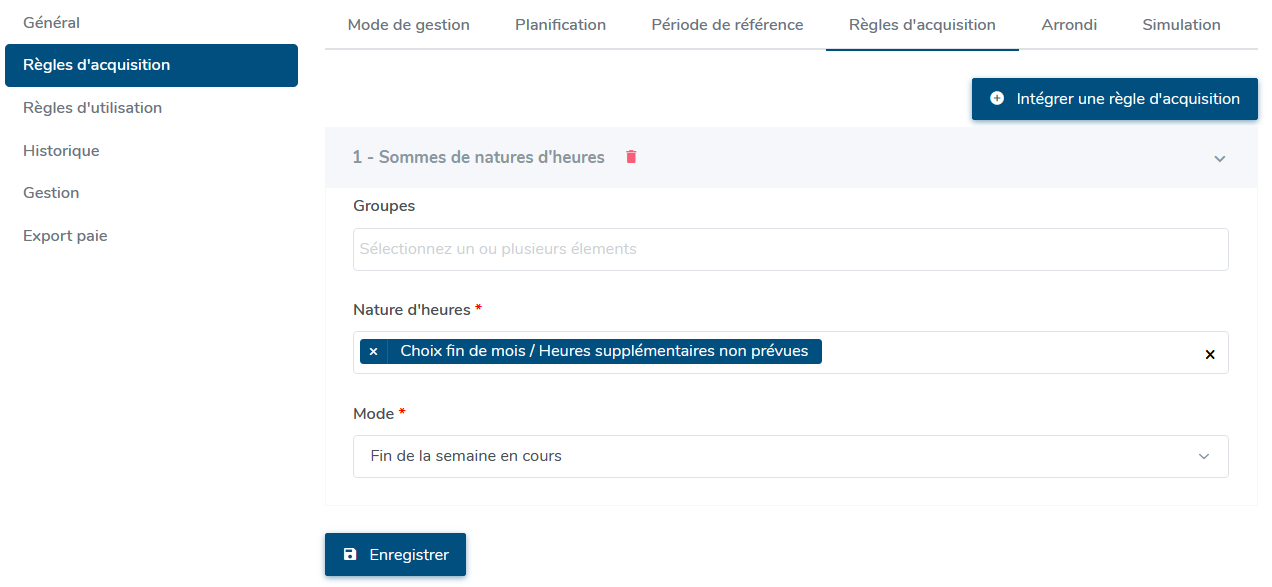Click the Règles d'acquisition tab
Image resolution: width=1272 pixels, height=587 pixels.
click(922, 25)
